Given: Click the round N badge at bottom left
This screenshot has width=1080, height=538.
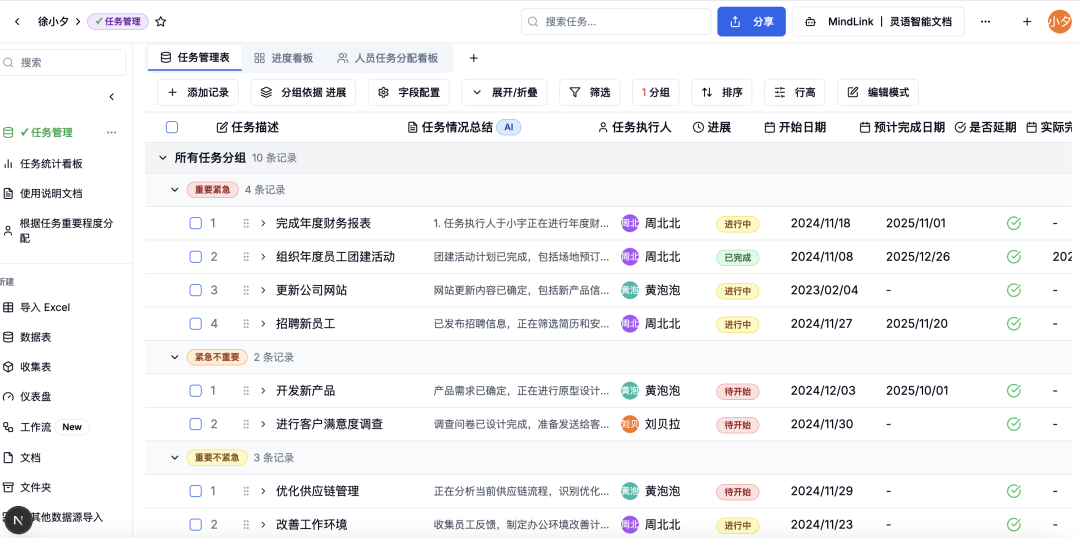Looking at the screenshot, I should [x=18, y=519].
